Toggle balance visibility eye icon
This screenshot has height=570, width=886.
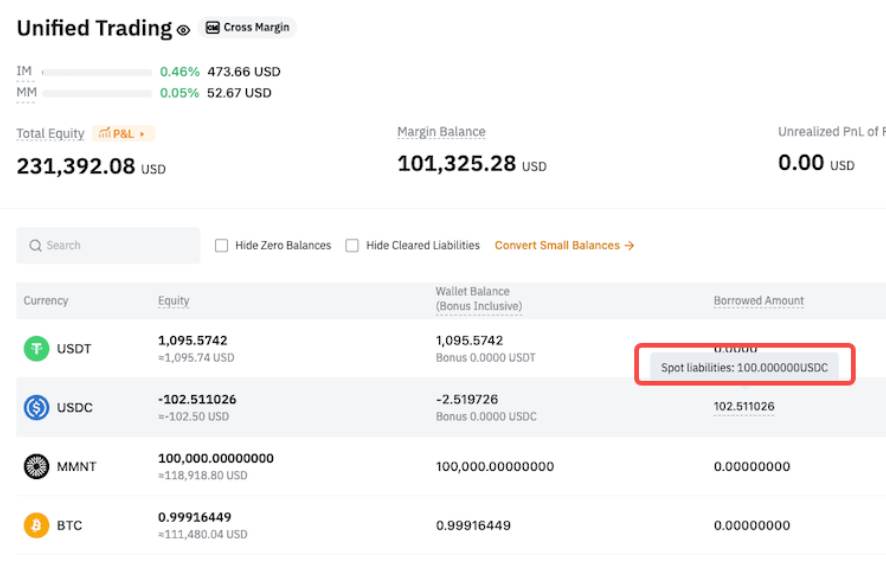183,31
